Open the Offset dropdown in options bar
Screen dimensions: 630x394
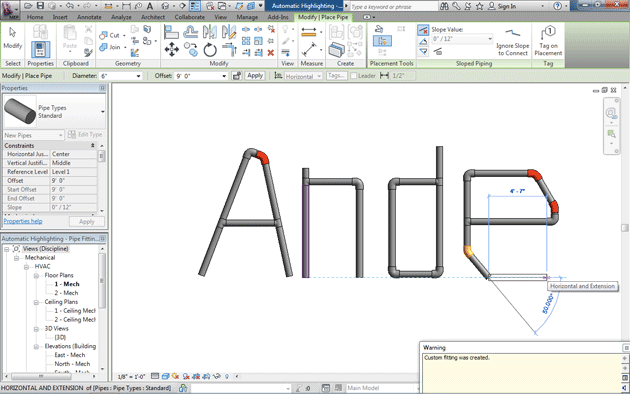(x=224, y=76)
